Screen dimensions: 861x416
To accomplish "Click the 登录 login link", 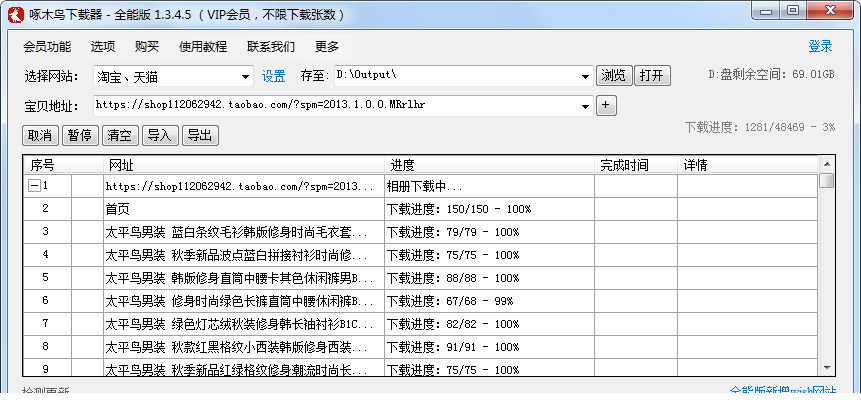I will [x=820, y=46].
